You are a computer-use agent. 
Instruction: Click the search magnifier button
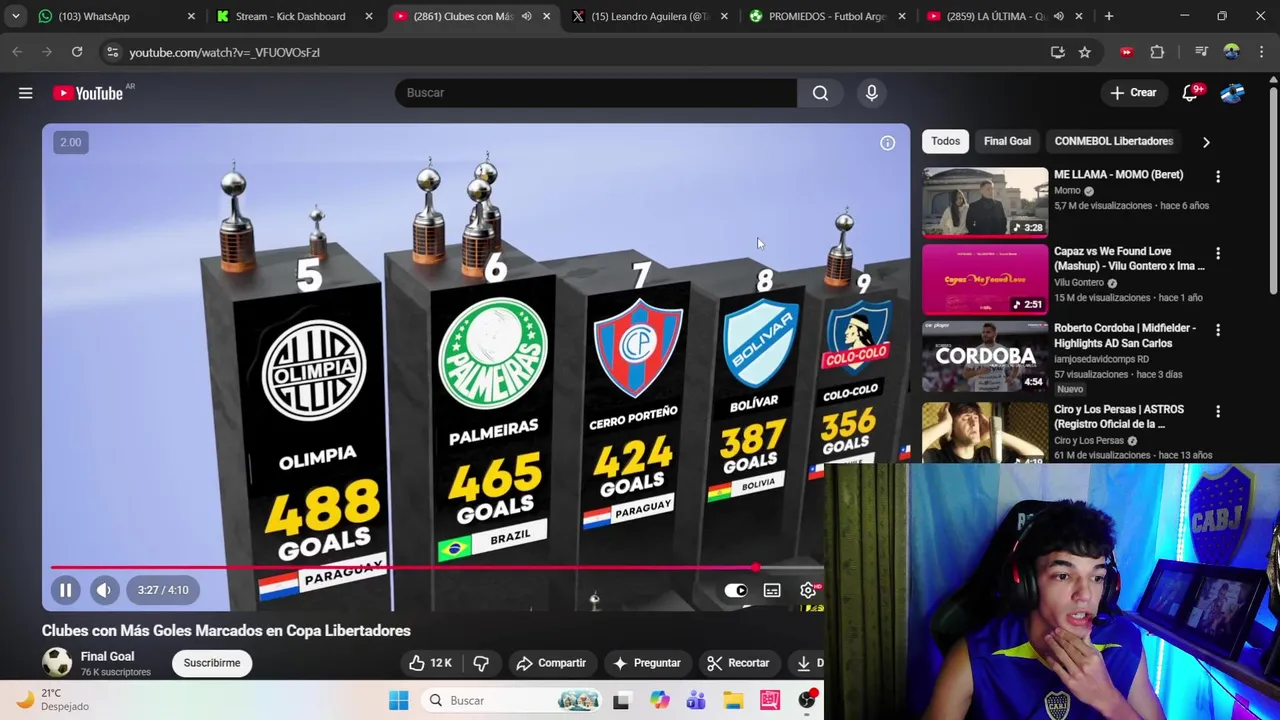[820, 93]
